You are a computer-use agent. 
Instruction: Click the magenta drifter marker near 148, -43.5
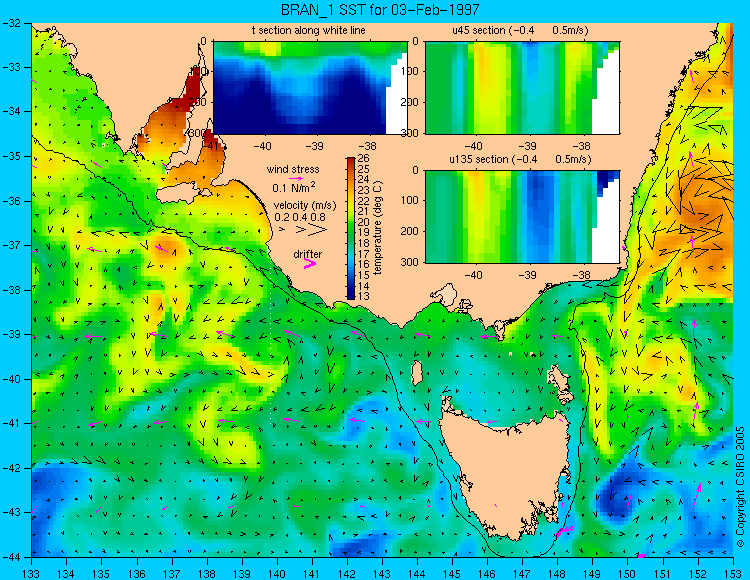click(563, 530)
